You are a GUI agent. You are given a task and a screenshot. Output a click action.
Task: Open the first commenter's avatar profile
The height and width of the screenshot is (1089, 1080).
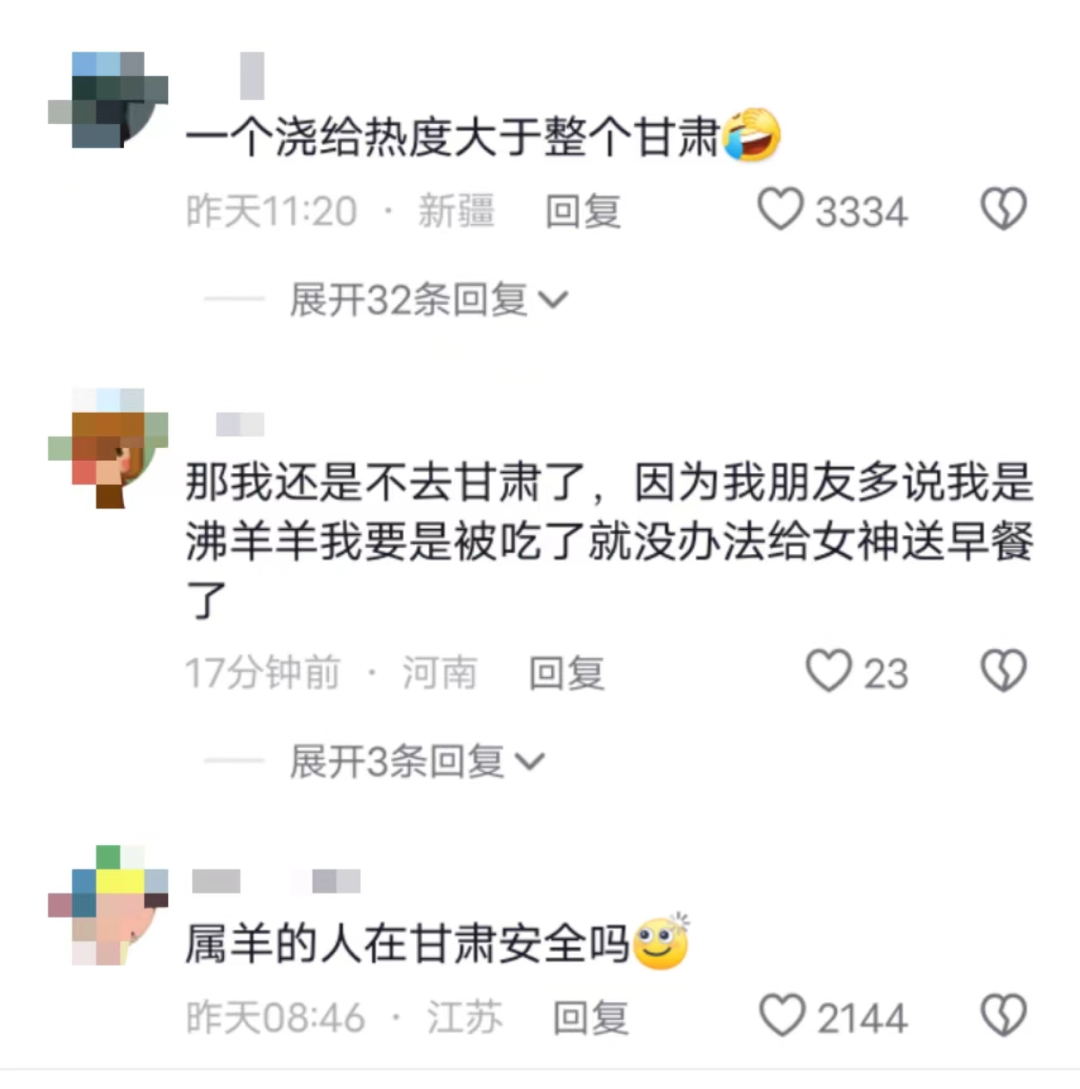pos(108,99)
